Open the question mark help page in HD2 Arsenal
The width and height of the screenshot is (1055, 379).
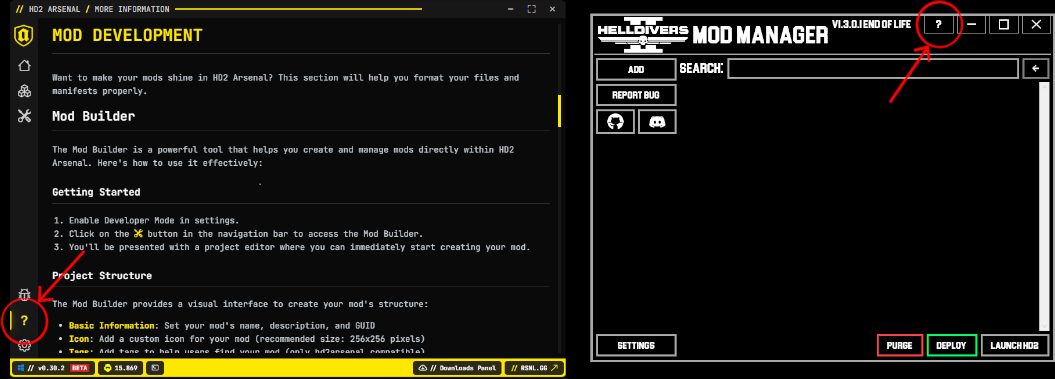[24, 320]
